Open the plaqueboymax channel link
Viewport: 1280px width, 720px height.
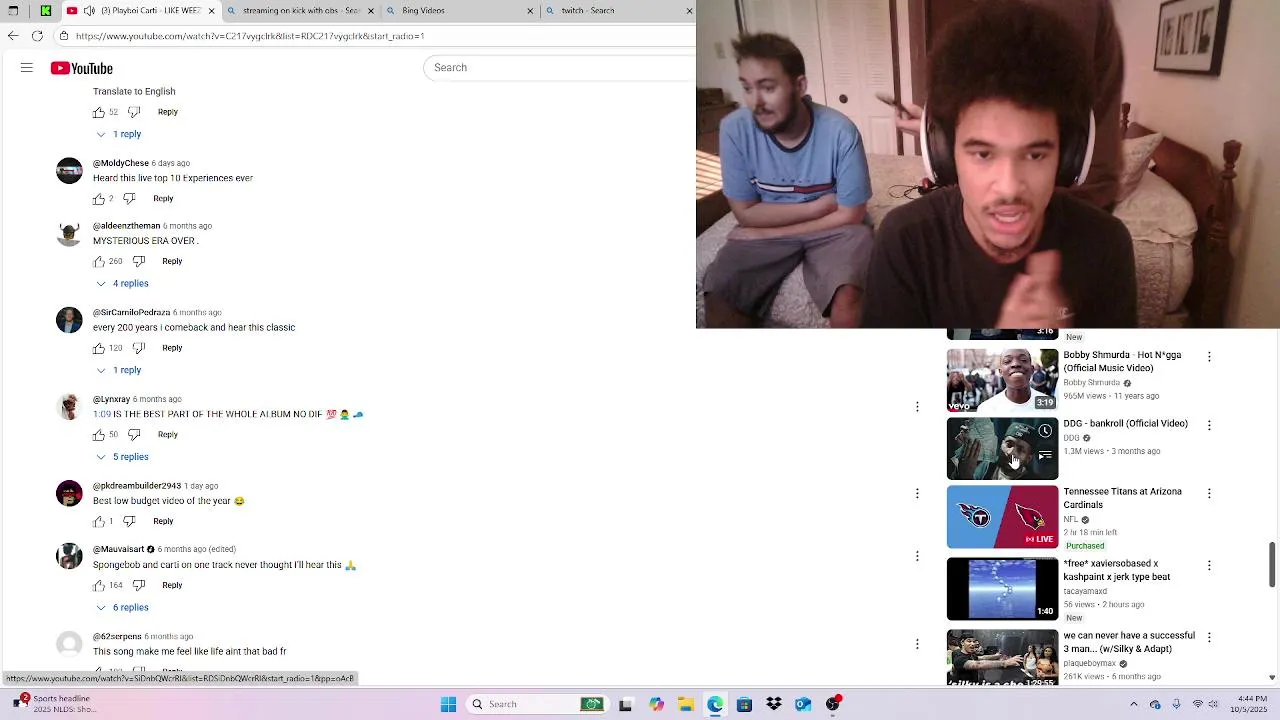click(1090, 664)
